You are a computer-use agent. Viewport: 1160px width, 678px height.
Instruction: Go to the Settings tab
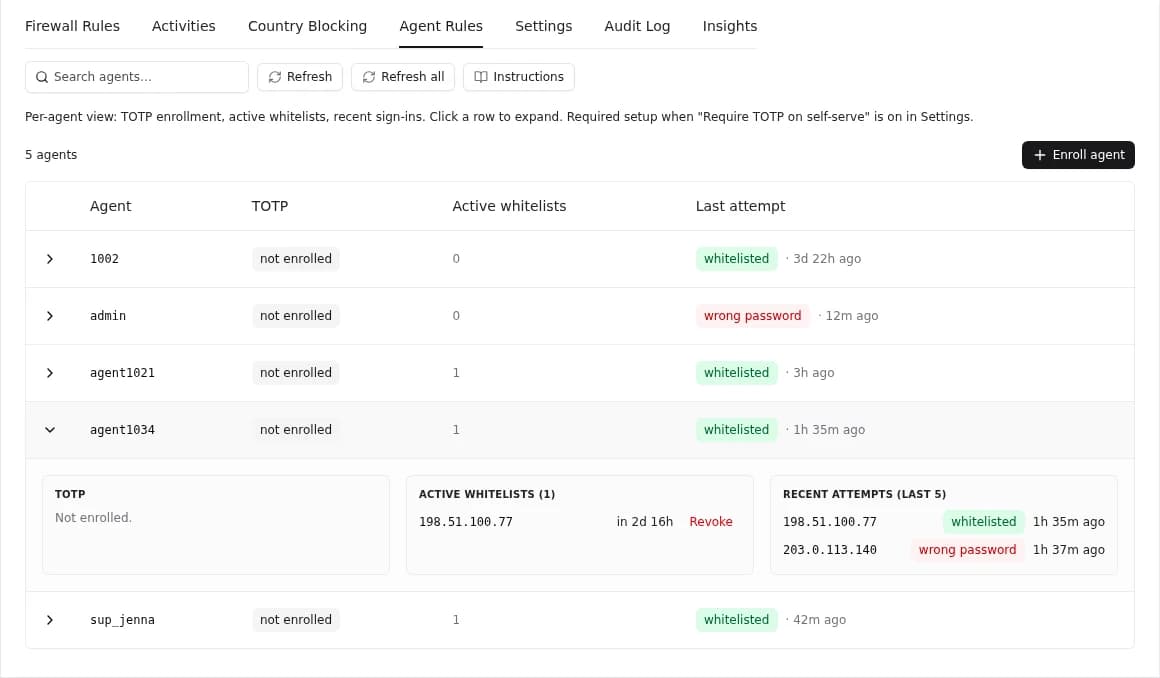pos(543,26)
